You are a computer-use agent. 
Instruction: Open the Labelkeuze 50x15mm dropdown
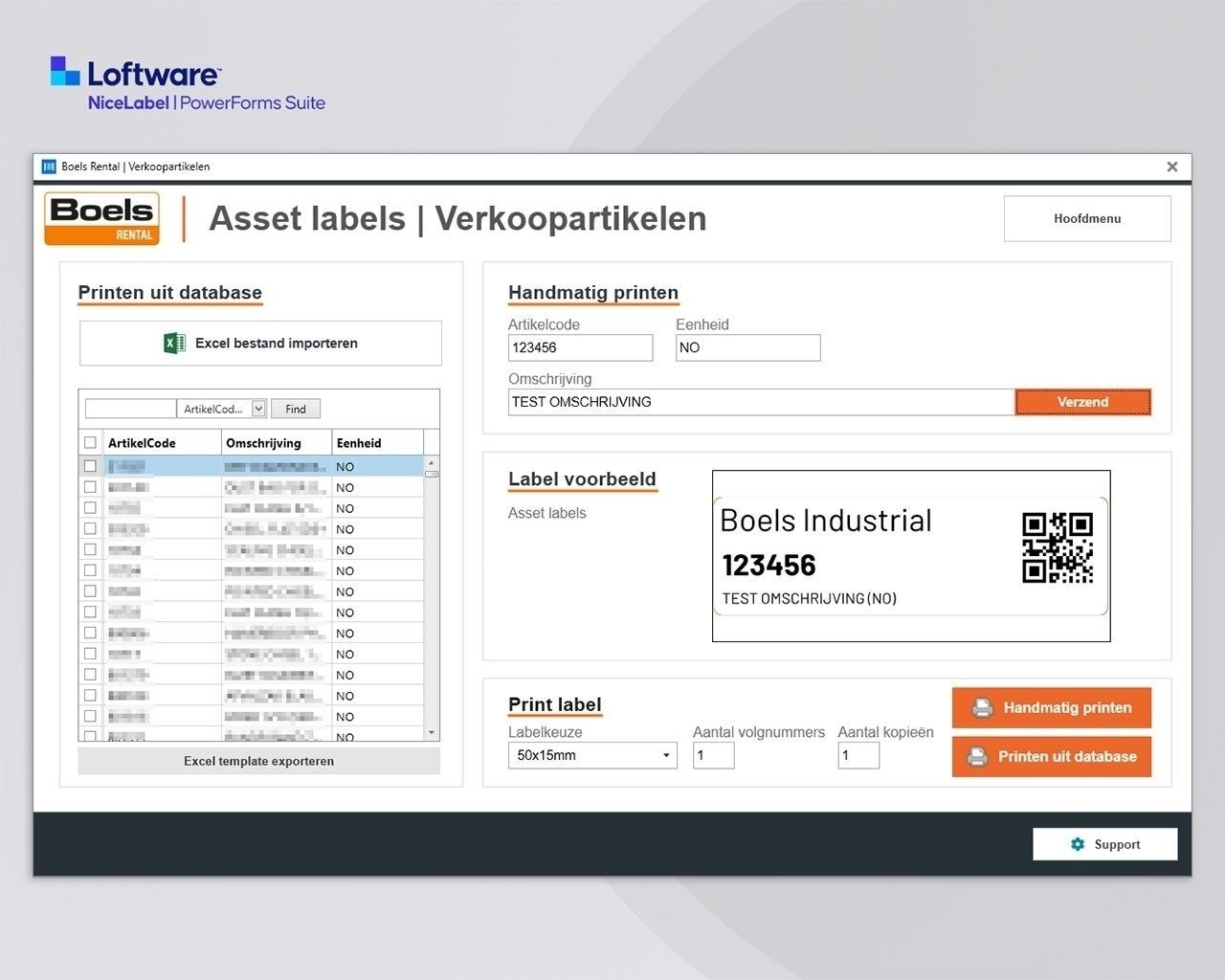(x=592, y=755)
